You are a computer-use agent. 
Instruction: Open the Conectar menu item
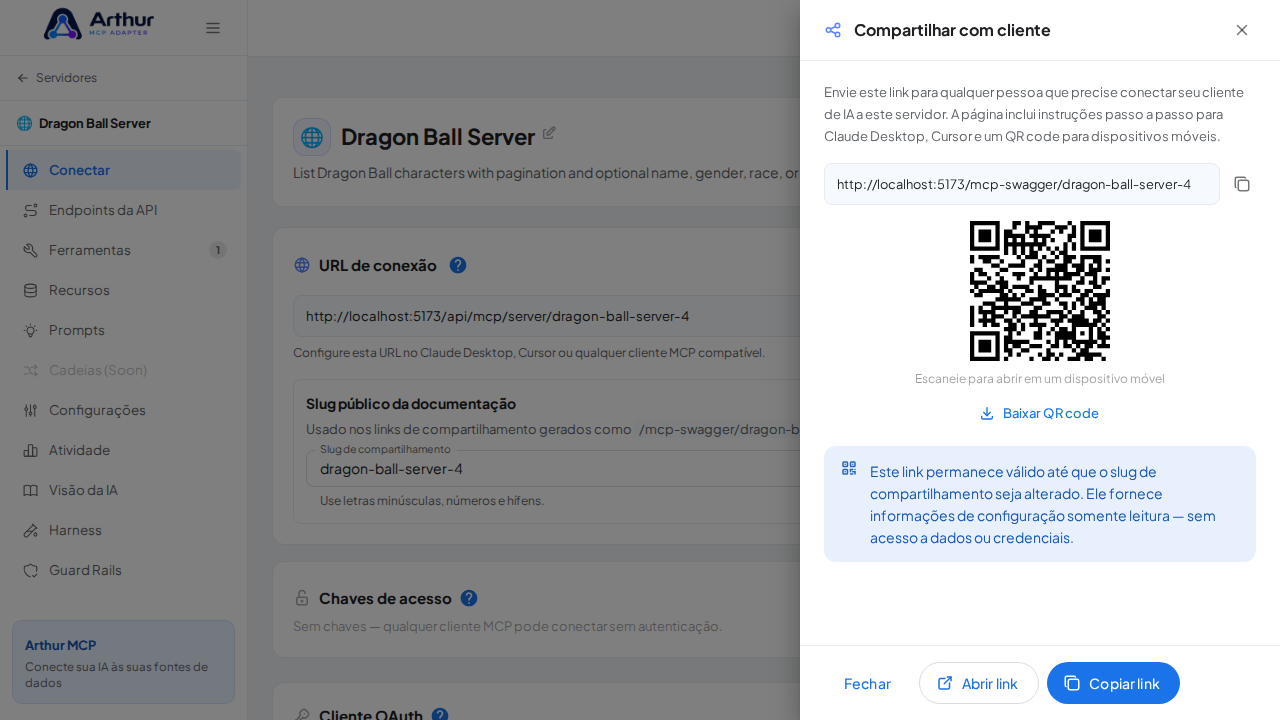click(x=124, y=170)
